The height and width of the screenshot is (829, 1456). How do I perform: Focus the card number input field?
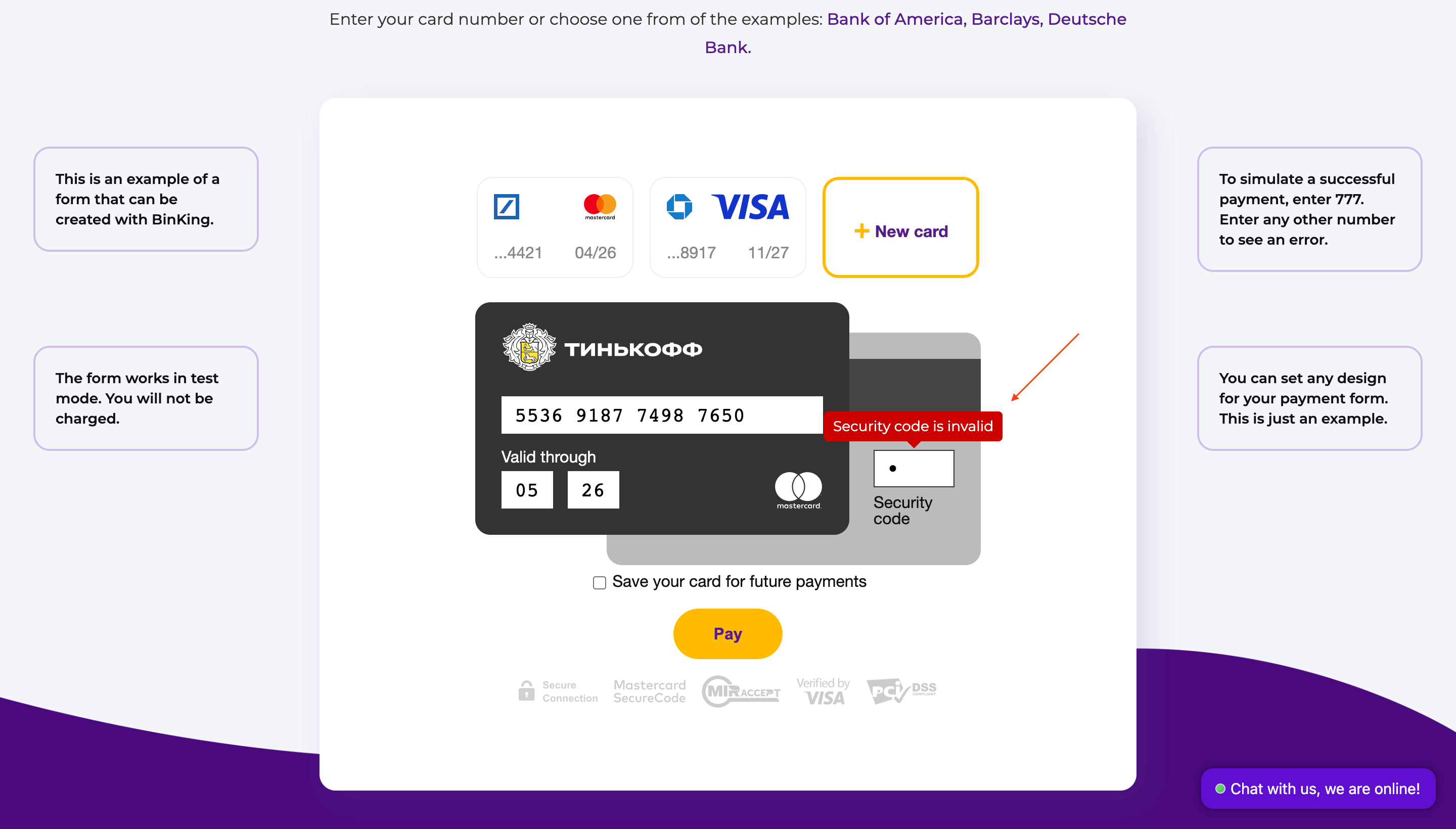[x=662, y=415]
